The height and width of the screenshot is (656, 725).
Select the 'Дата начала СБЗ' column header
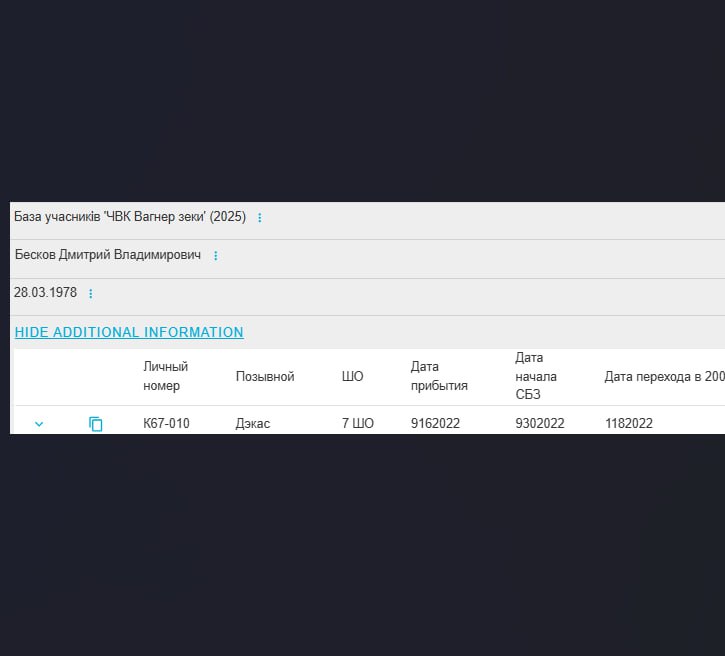pos(536,376)
